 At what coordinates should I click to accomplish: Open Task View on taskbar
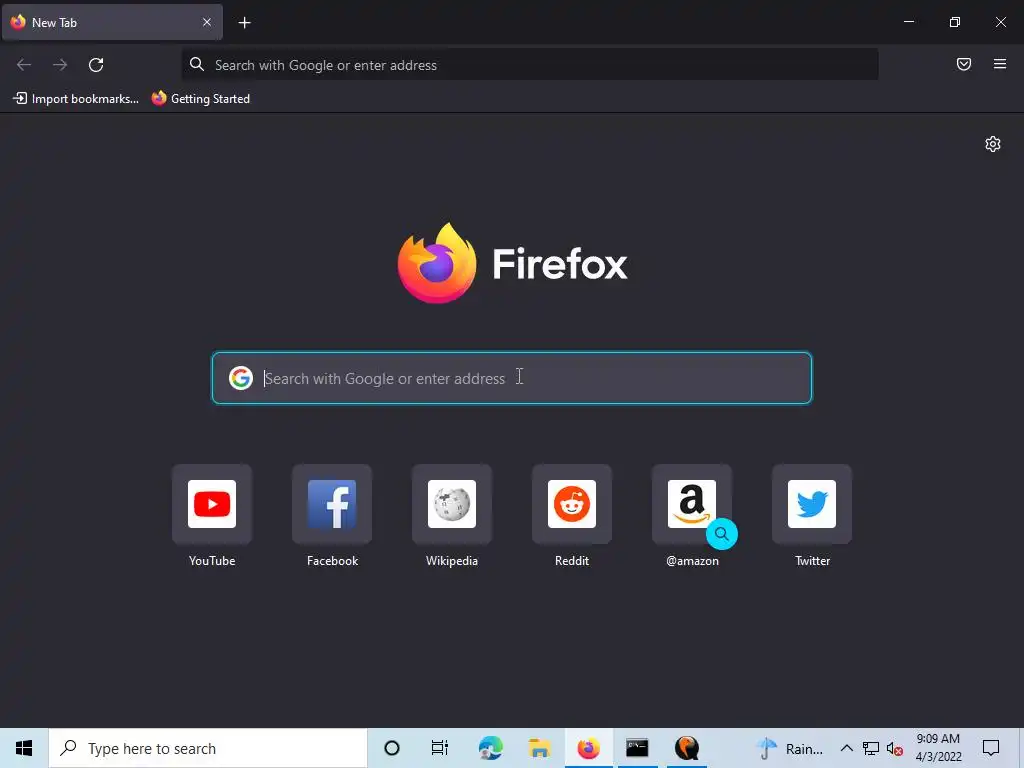tap(440, 748)
